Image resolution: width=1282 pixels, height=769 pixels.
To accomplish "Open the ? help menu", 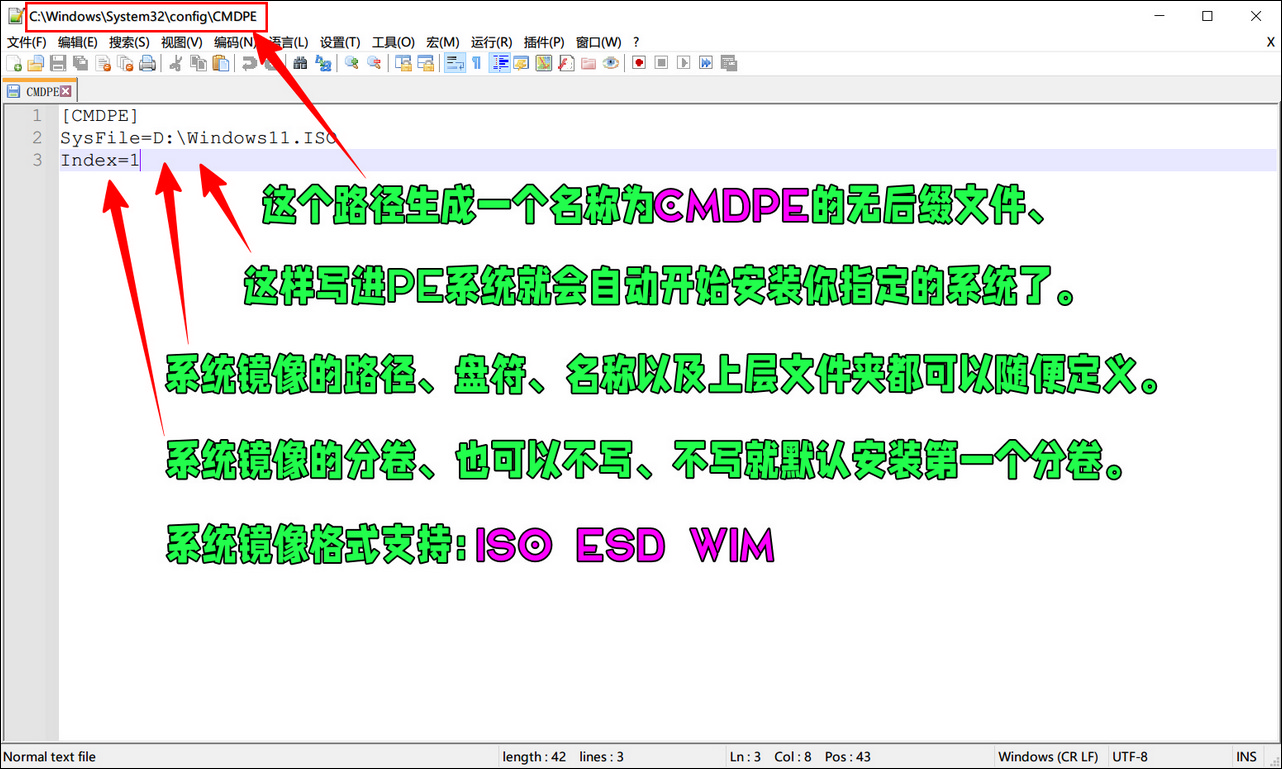I will [x=636, y=42].
